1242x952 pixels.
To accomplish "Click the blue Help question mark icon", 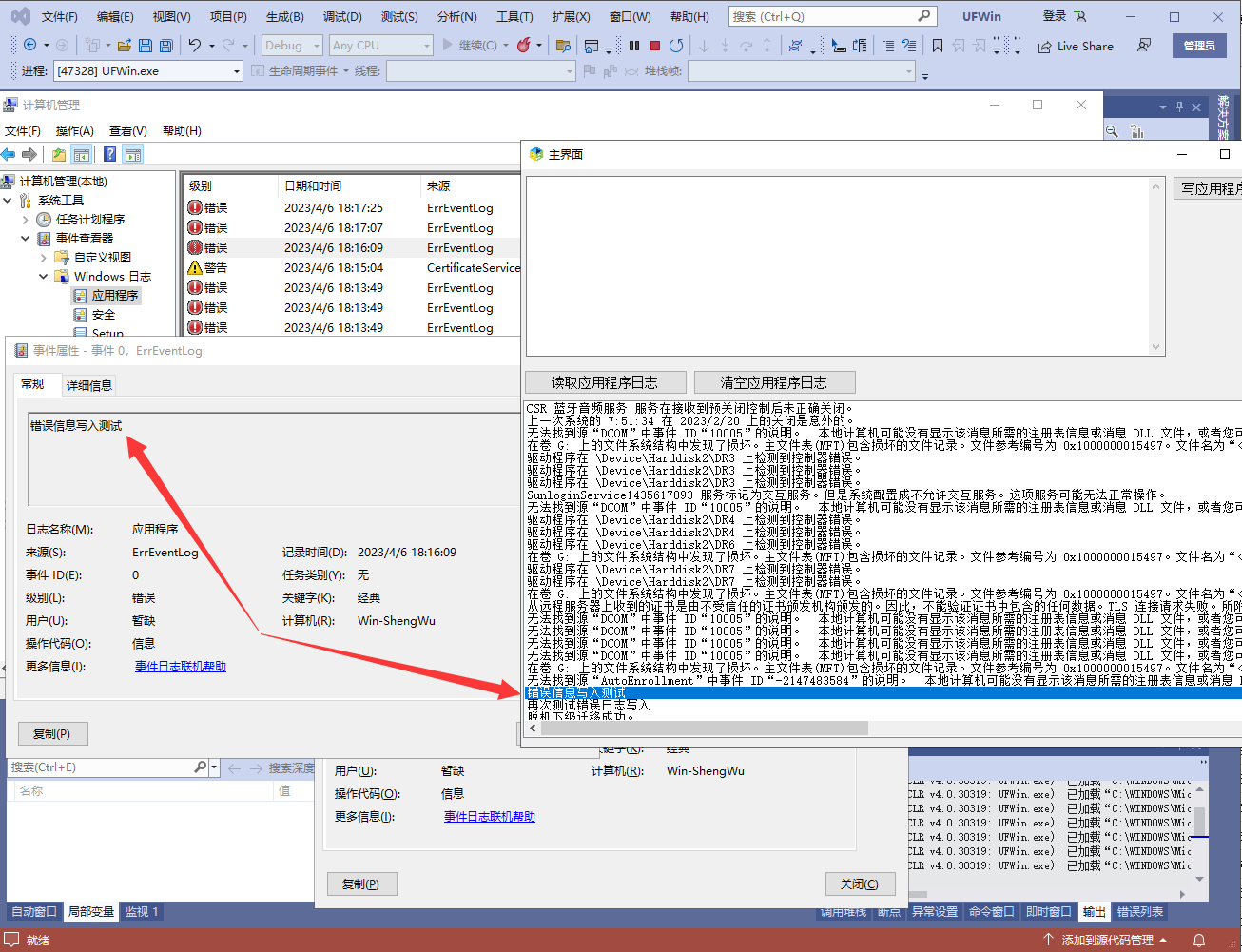I will [110, 154].
